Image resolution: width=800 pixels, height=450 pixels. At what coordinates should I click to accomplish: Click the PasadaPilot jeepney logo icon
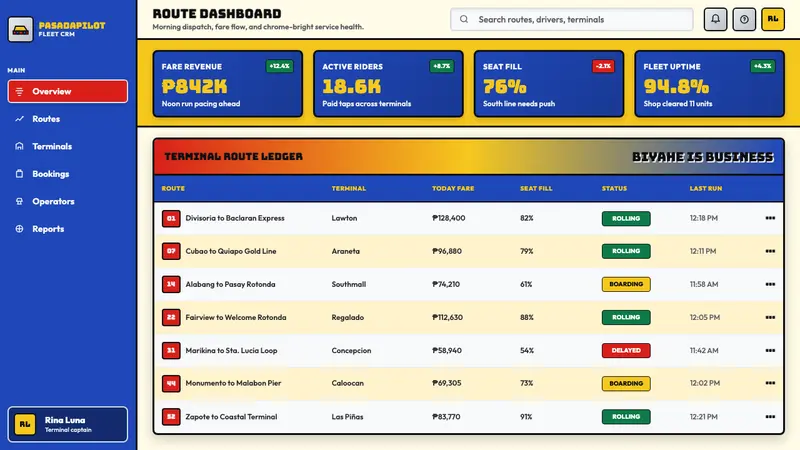(x=20, y=30)
